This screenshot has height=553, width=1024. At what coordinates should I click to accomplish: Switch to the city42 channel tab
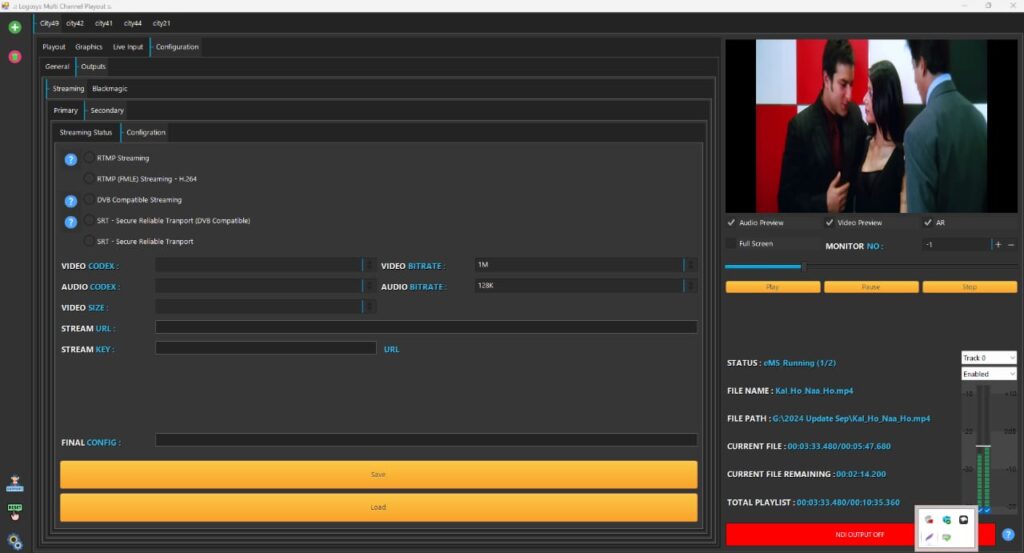(75, 24)
